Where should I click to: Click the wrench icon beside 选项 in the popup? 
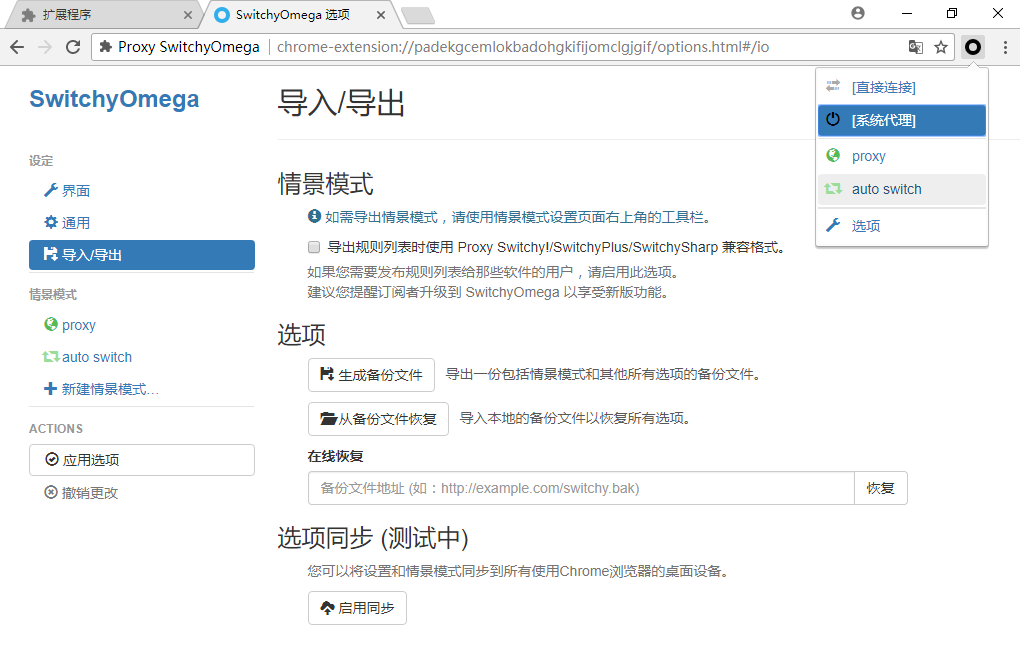point(833,225)
